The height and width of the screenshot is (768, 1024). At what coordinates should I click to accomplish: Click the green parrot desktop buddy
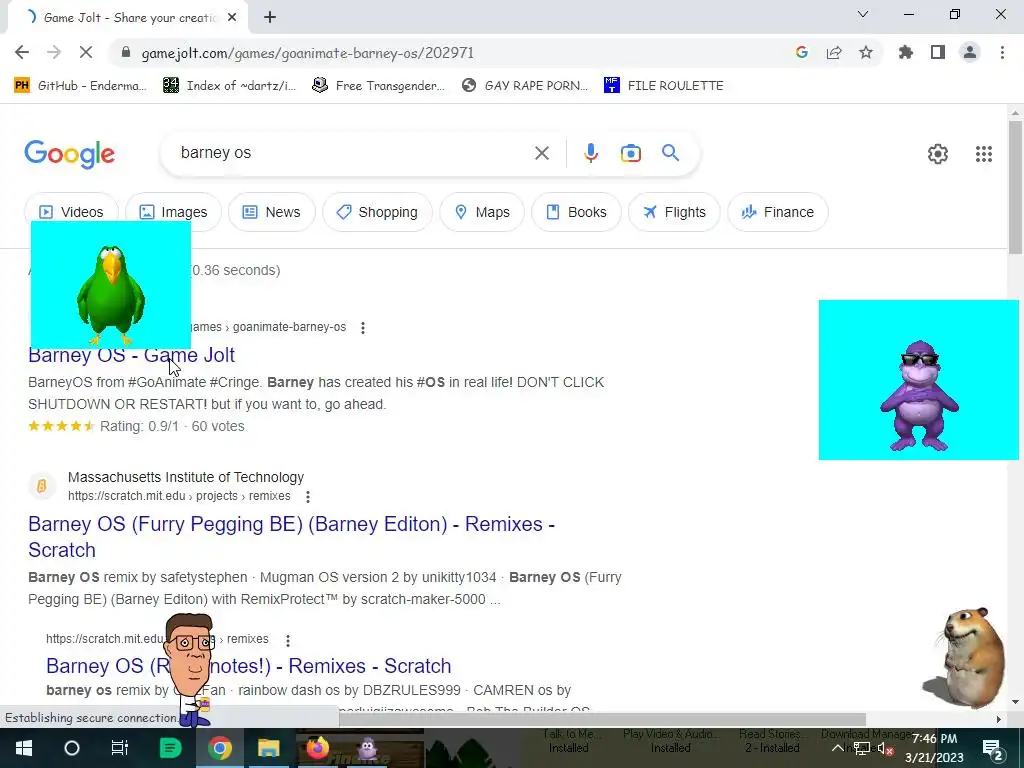click(110, 294)
